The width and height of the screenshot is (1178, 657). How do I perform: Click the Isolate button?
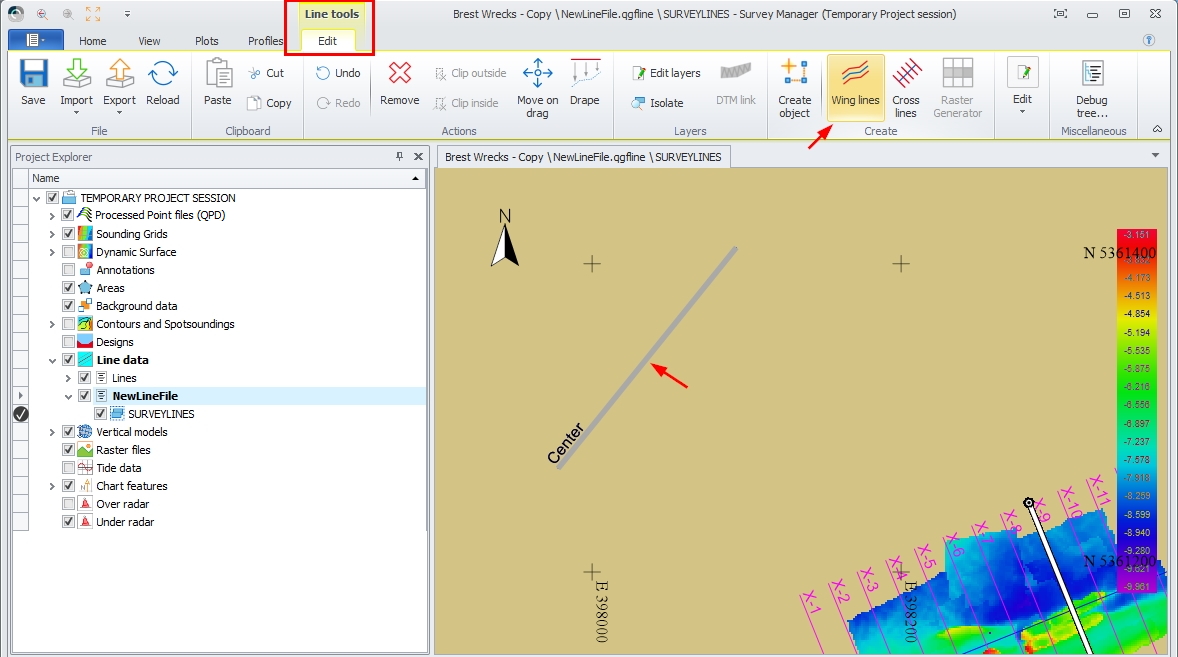(657, 103)
